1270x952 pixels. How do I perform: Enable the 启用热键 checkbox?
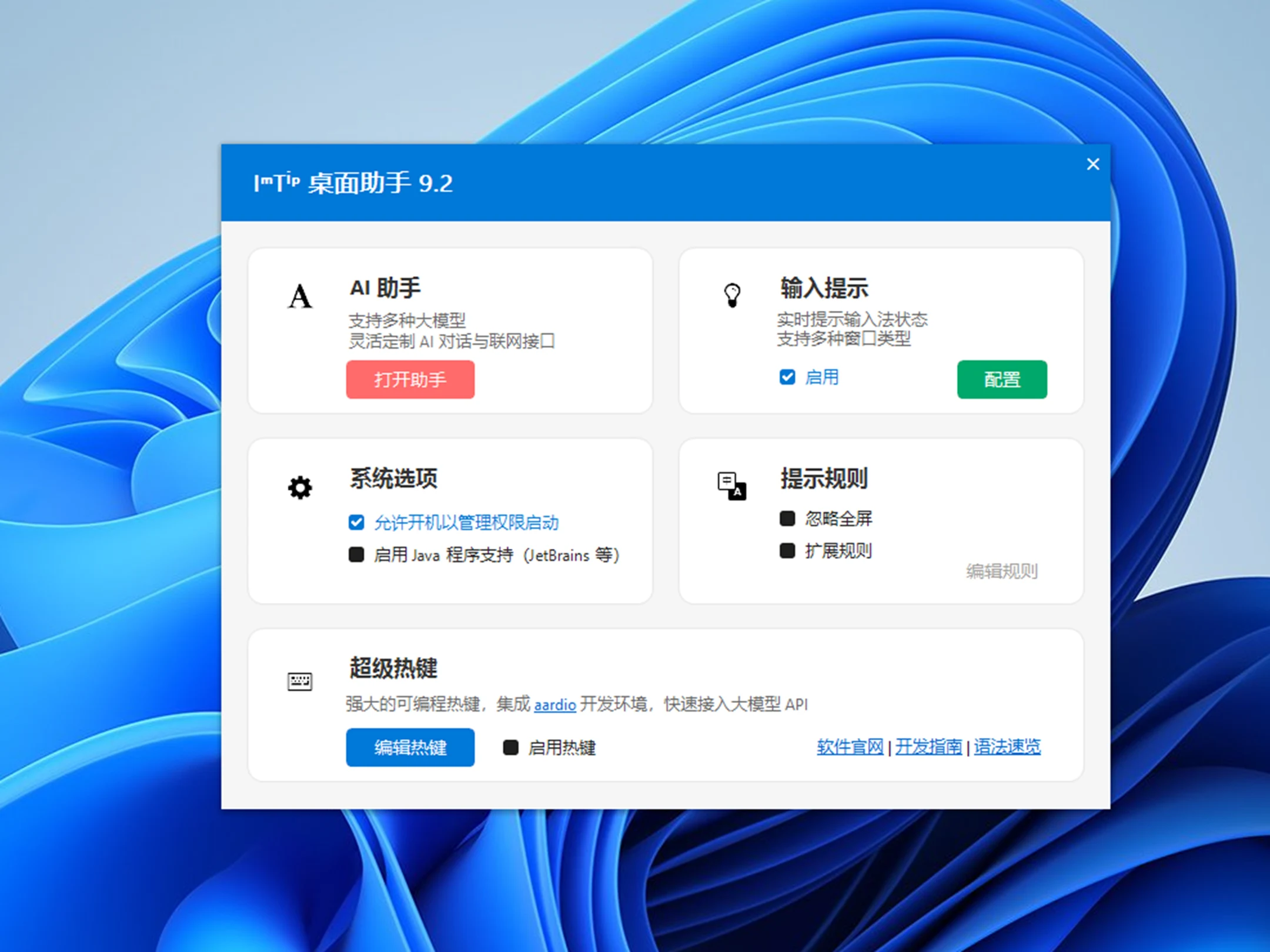[x=511, y=747]
